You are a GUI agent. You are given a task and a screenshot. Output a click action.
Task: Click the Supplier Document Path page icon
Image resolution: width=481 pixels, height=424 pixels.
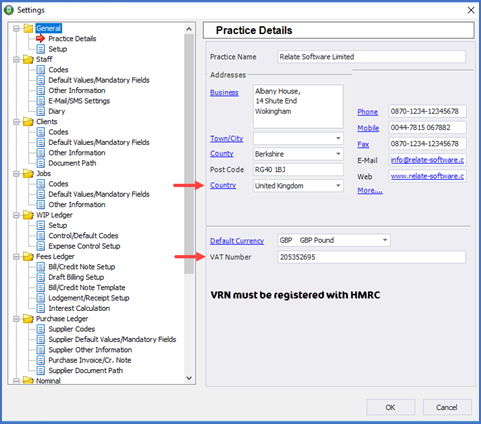point(41,371)
